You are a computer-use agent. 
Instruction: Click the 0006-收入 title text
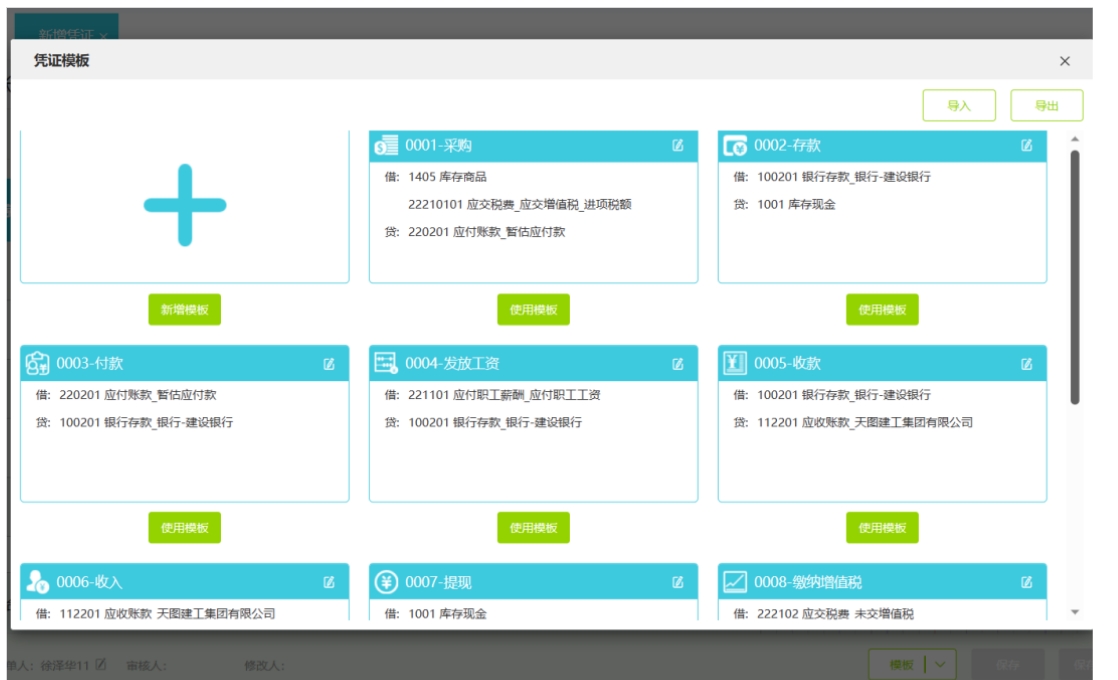(x=90, y=582)
